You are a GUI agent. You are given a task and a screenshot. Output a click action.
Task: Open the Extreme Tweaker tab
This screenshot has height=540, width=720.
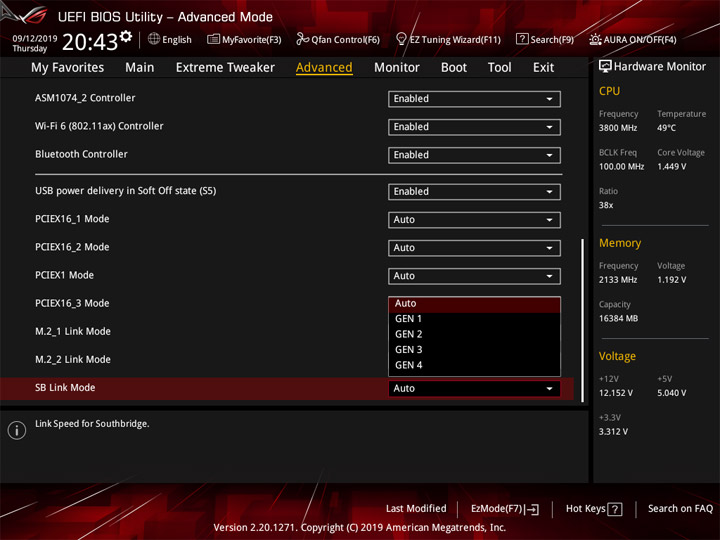tap(225, 68)
